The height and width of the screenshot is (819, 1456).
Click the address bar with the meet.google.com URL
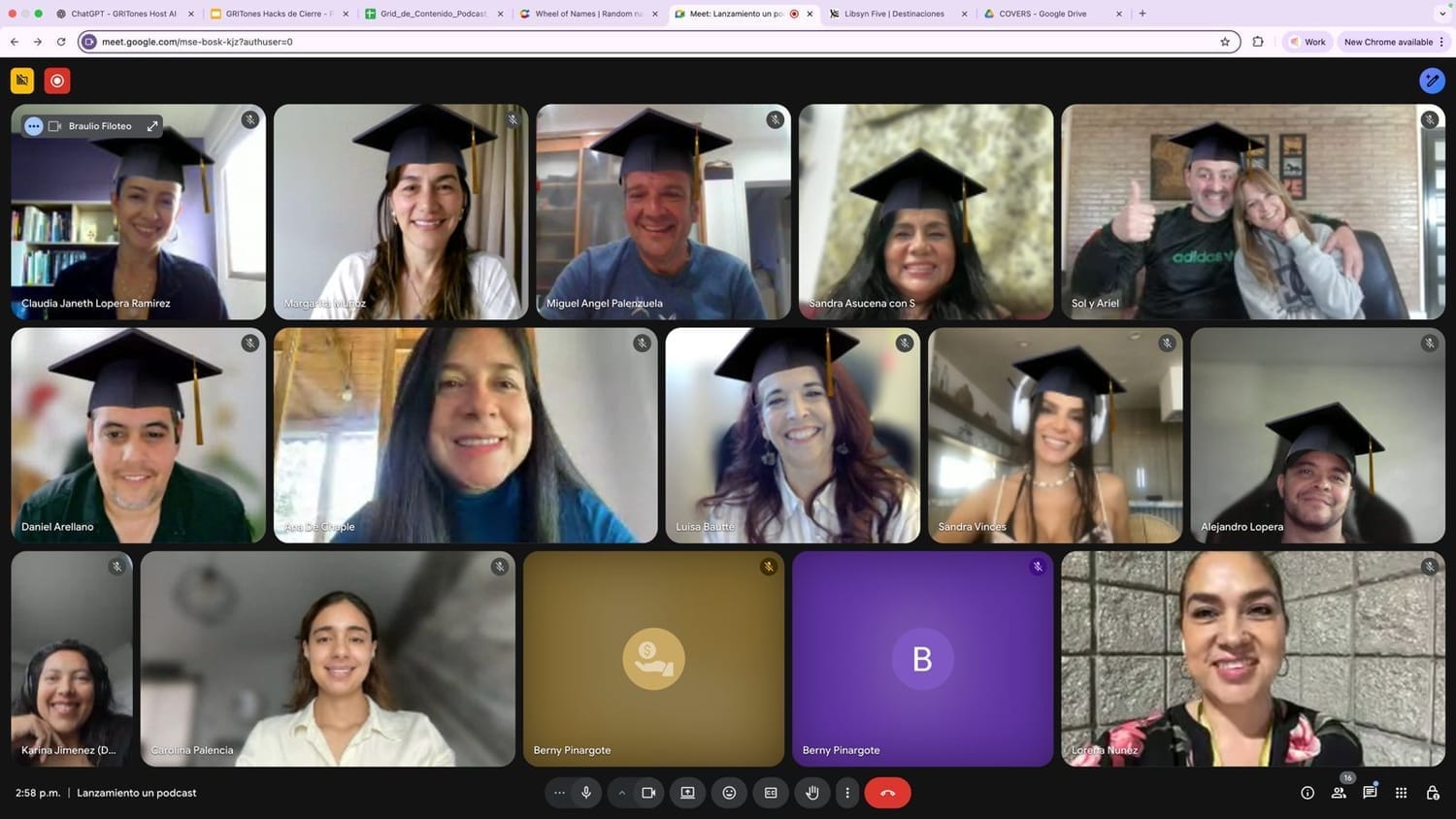[660, 42]
